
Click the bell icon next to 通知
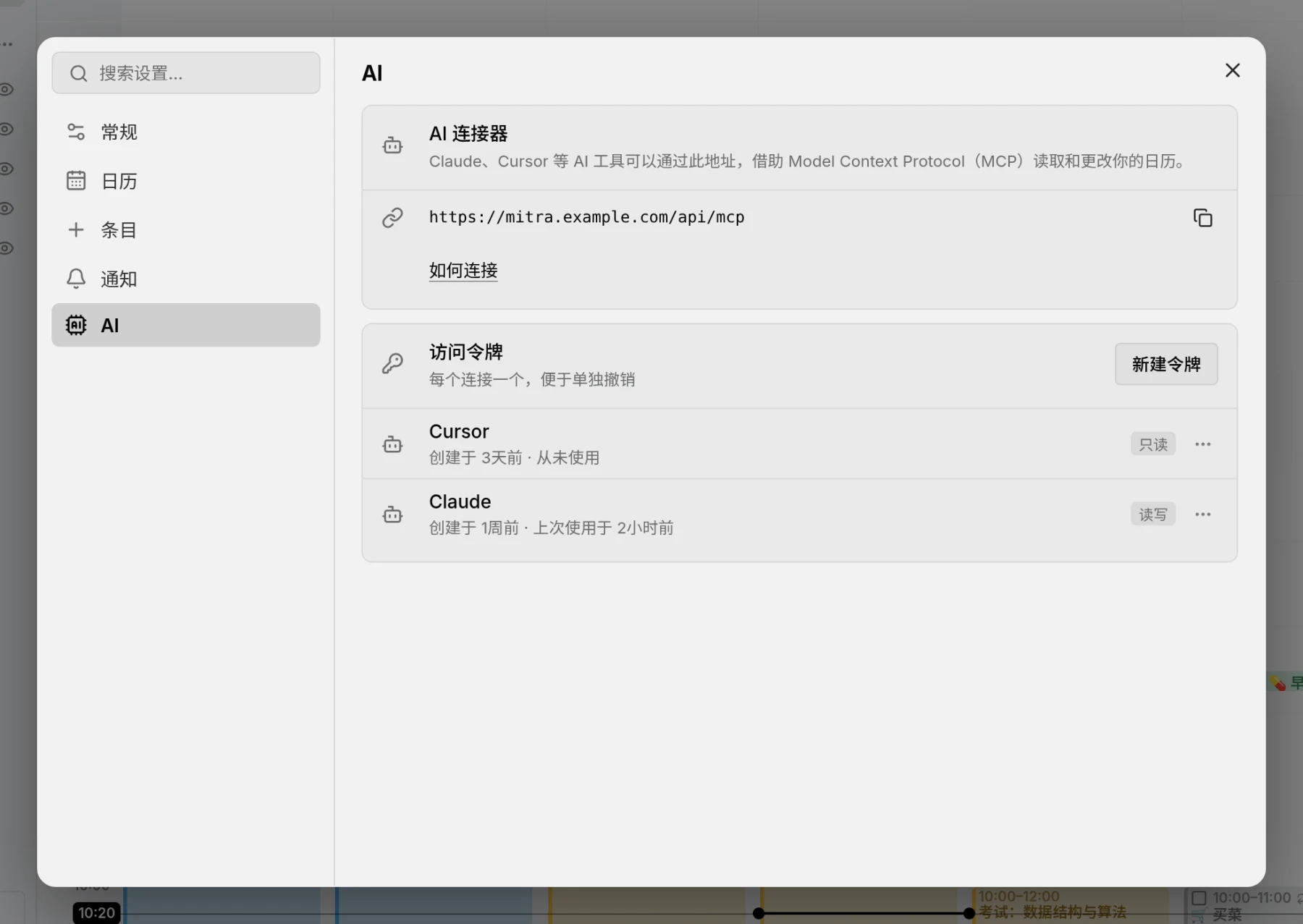(76, 279)
